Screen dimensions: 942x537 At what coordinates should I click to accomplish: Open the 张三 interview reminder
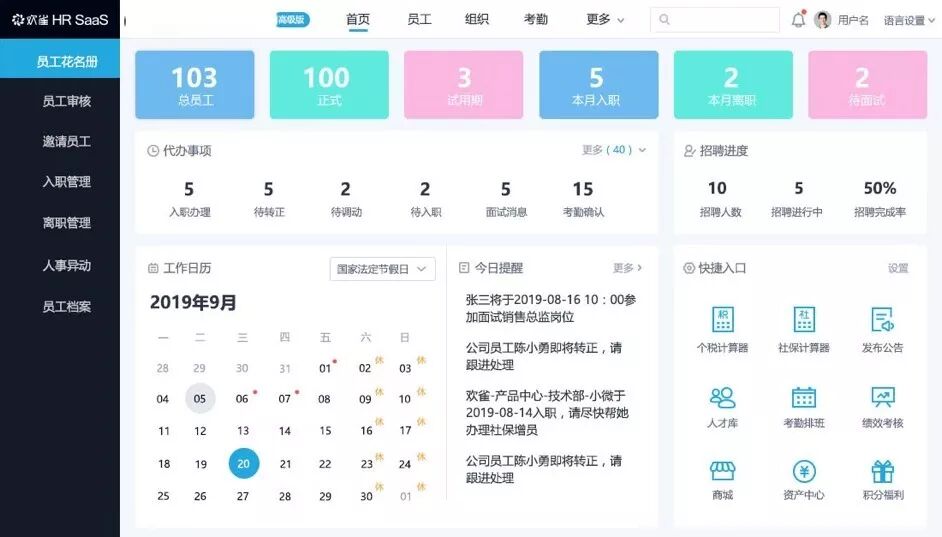click(x=550, y=308)
